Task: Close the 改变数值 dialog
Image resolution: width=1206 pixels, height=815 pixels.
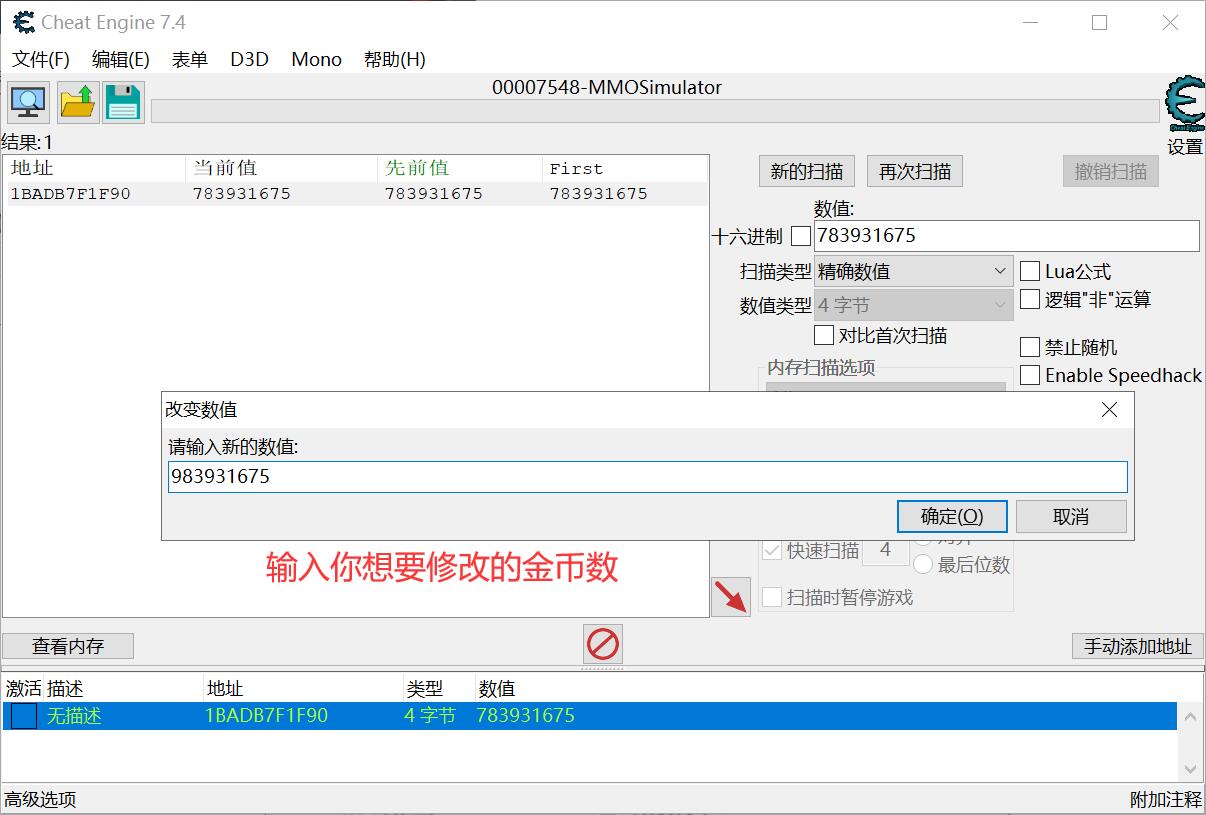Action: coord(1109,410)
